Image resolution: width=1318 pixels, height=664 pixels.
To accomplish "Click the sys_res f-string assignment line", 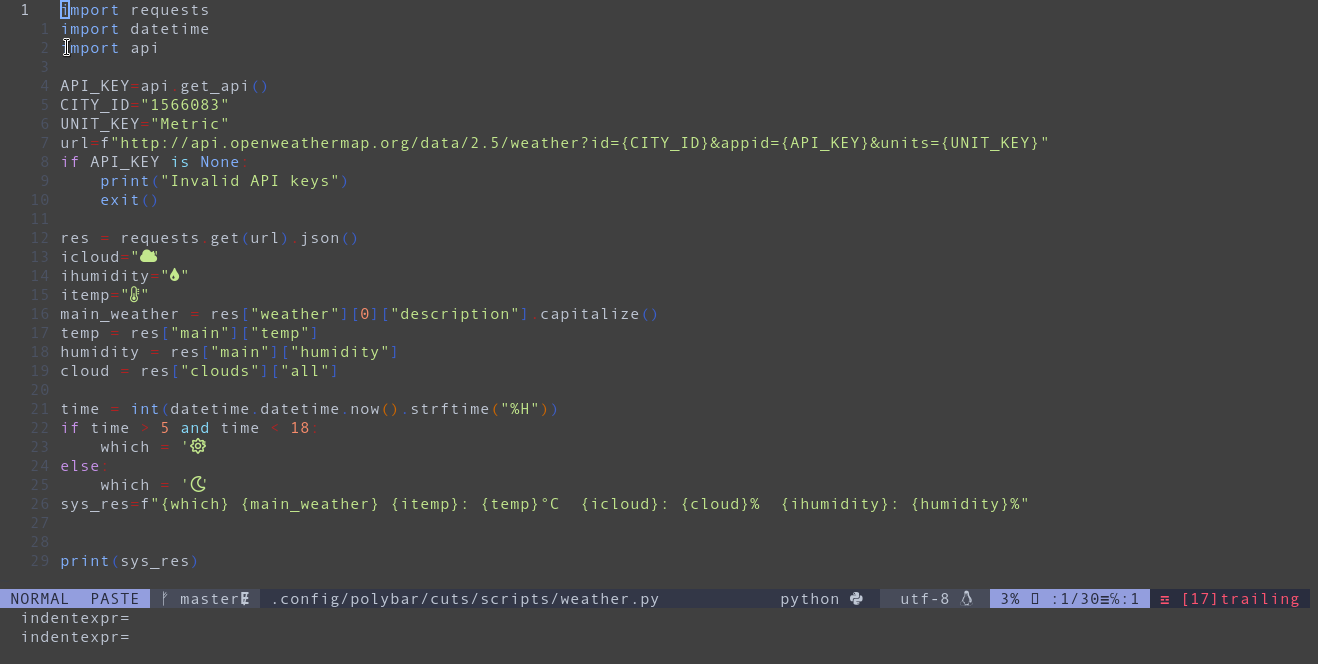I will [545, 504].
